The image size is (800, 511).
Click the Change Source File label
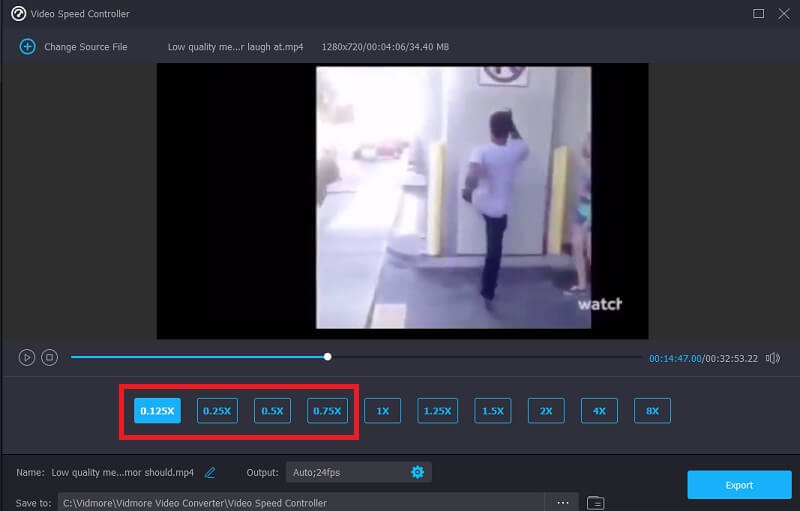tap(85, 47)
